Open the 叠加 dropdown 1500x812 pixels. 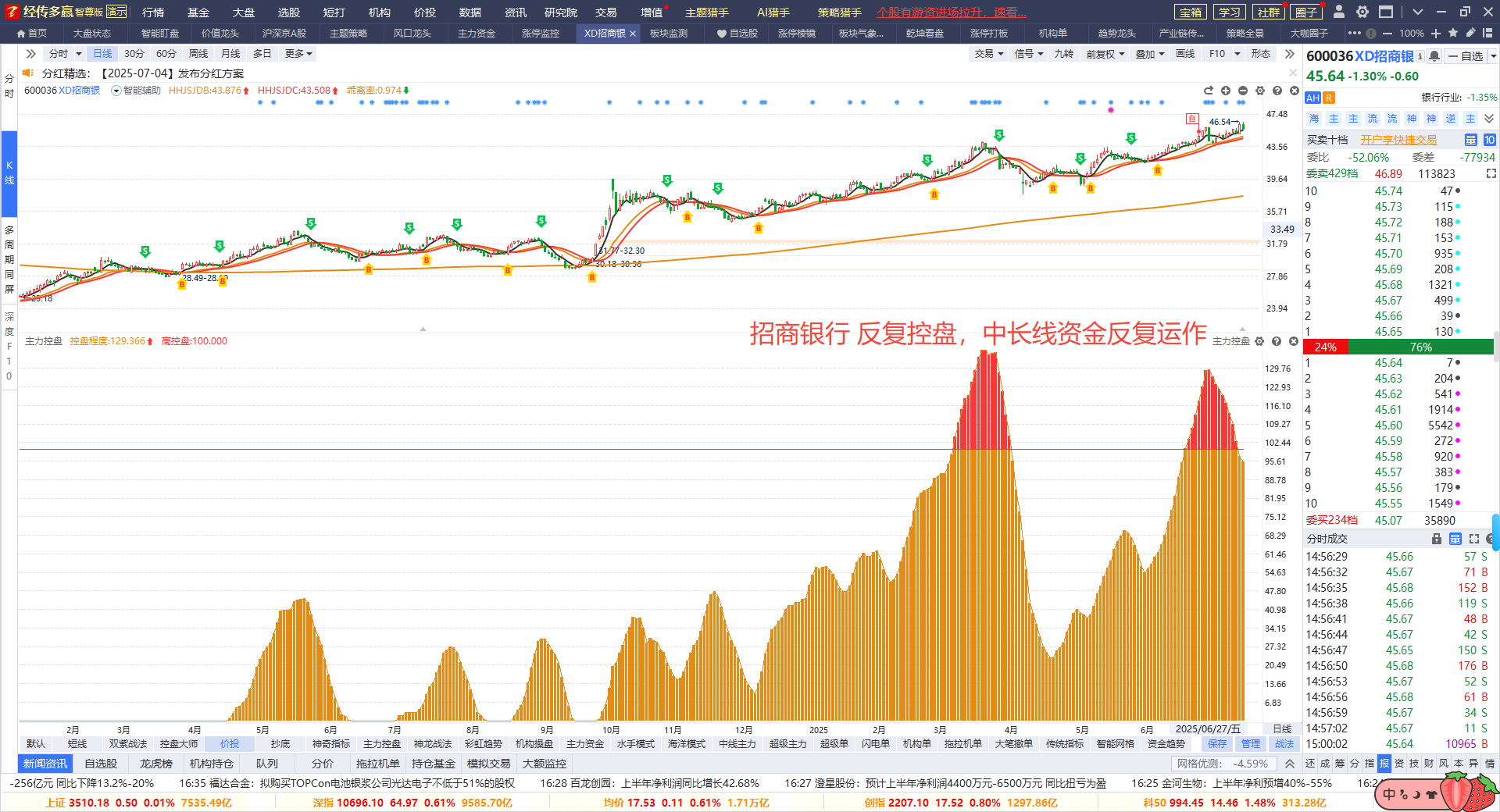click(1150, 54)
